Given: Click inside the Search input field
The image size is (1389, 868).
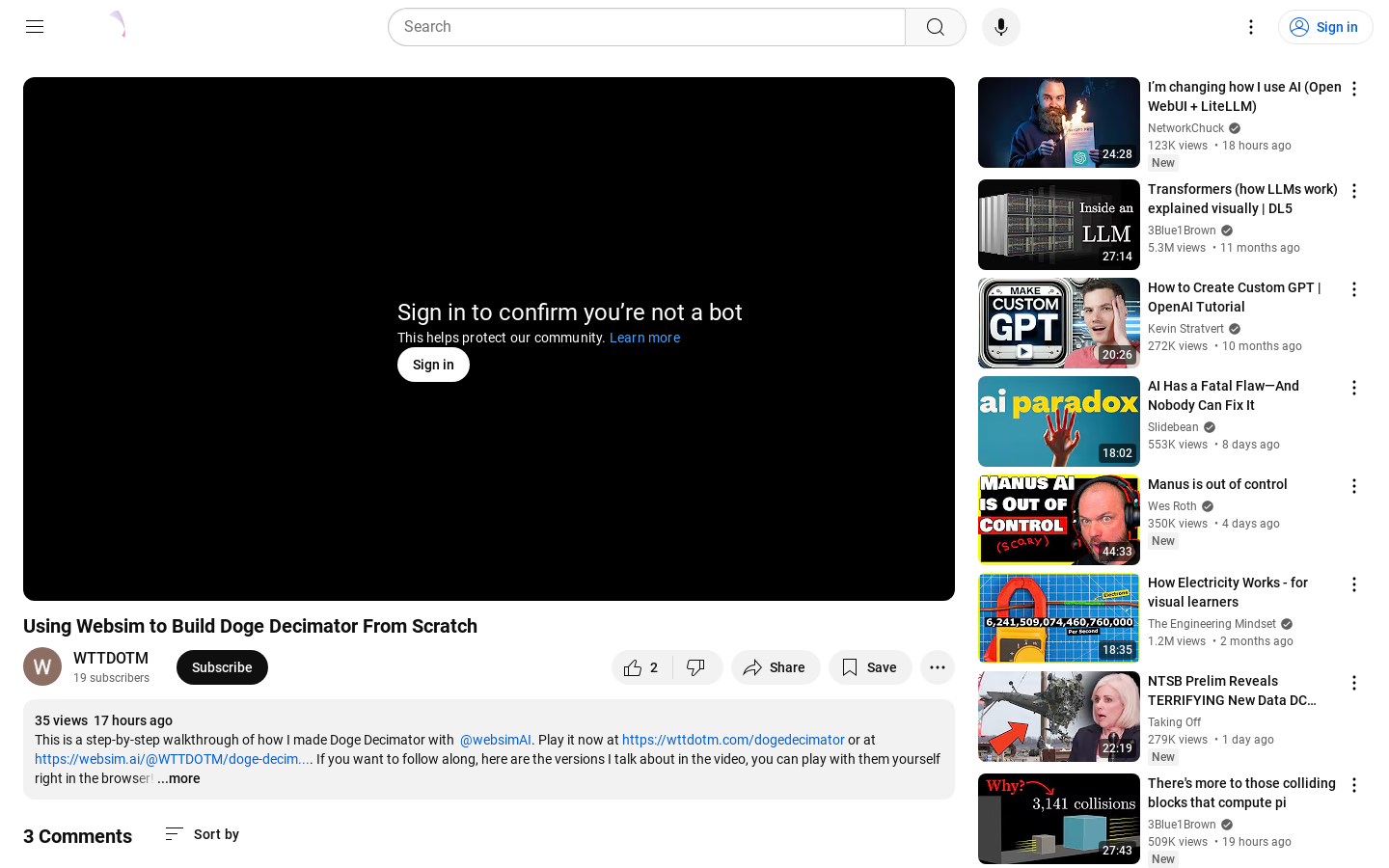Looking at the screenshot, I should [x=646, y=27].
